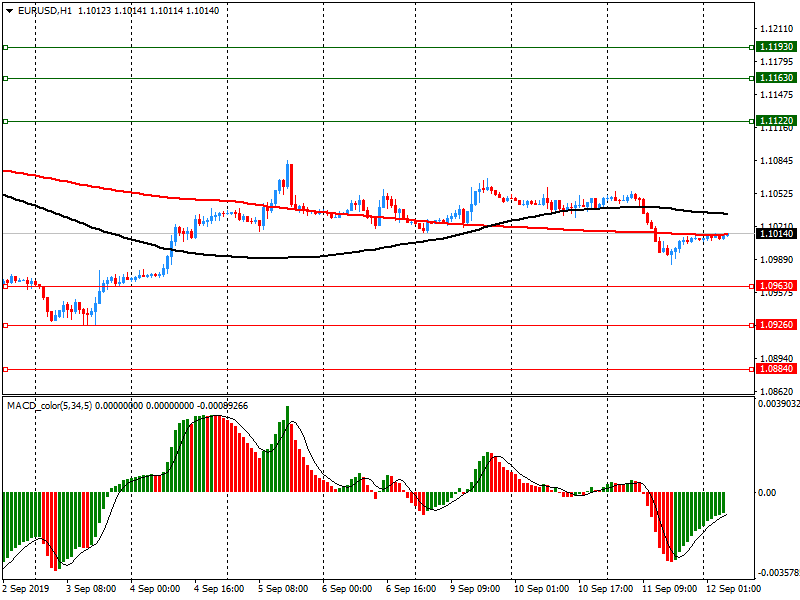Click the left handle of the 1.09260 line
Viewport: 800px width, 600px height.
[x=6, y=326]
